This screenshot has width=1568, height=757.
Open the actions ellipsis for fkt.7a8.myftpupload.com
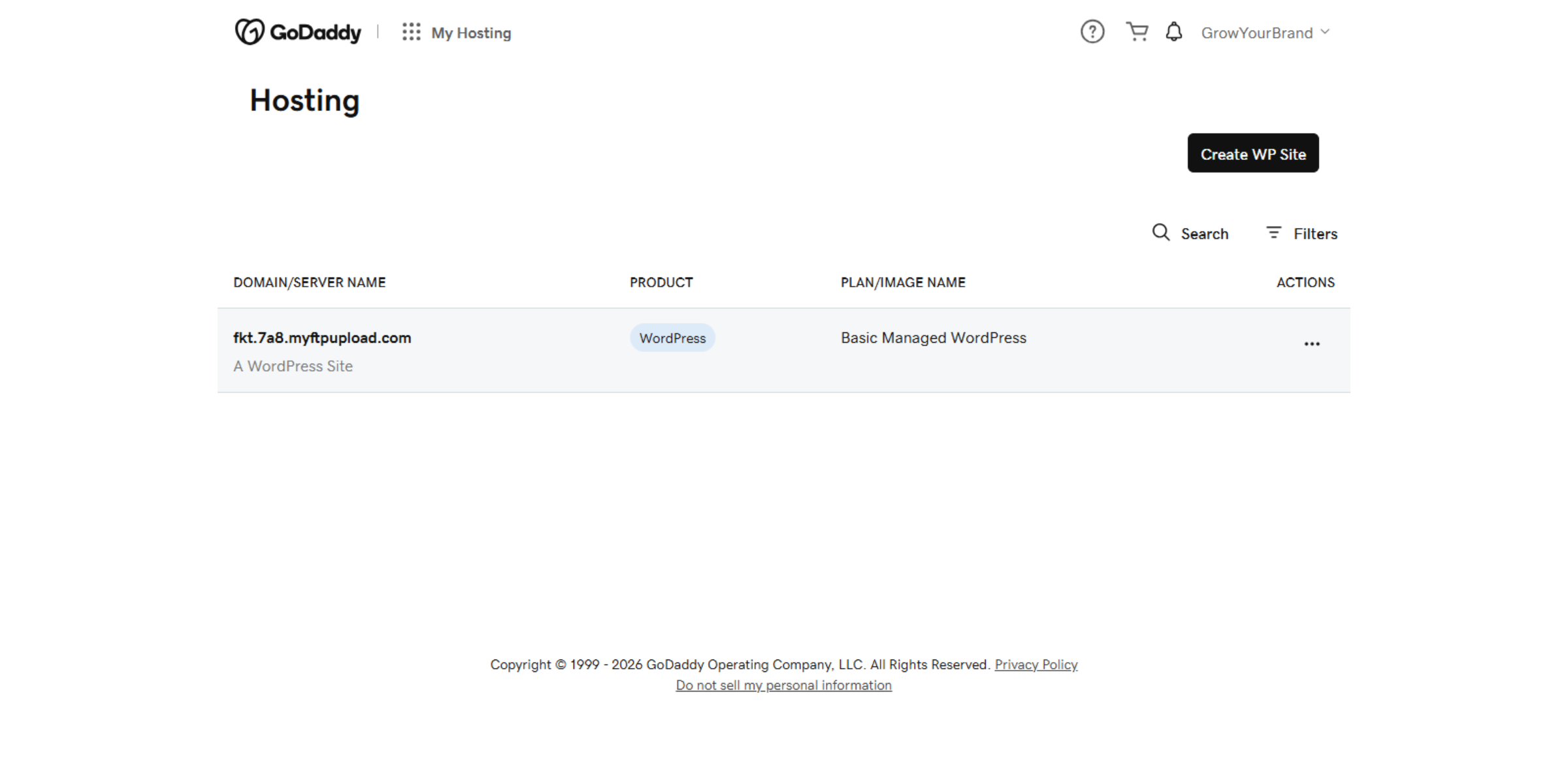coord(1312,343)
